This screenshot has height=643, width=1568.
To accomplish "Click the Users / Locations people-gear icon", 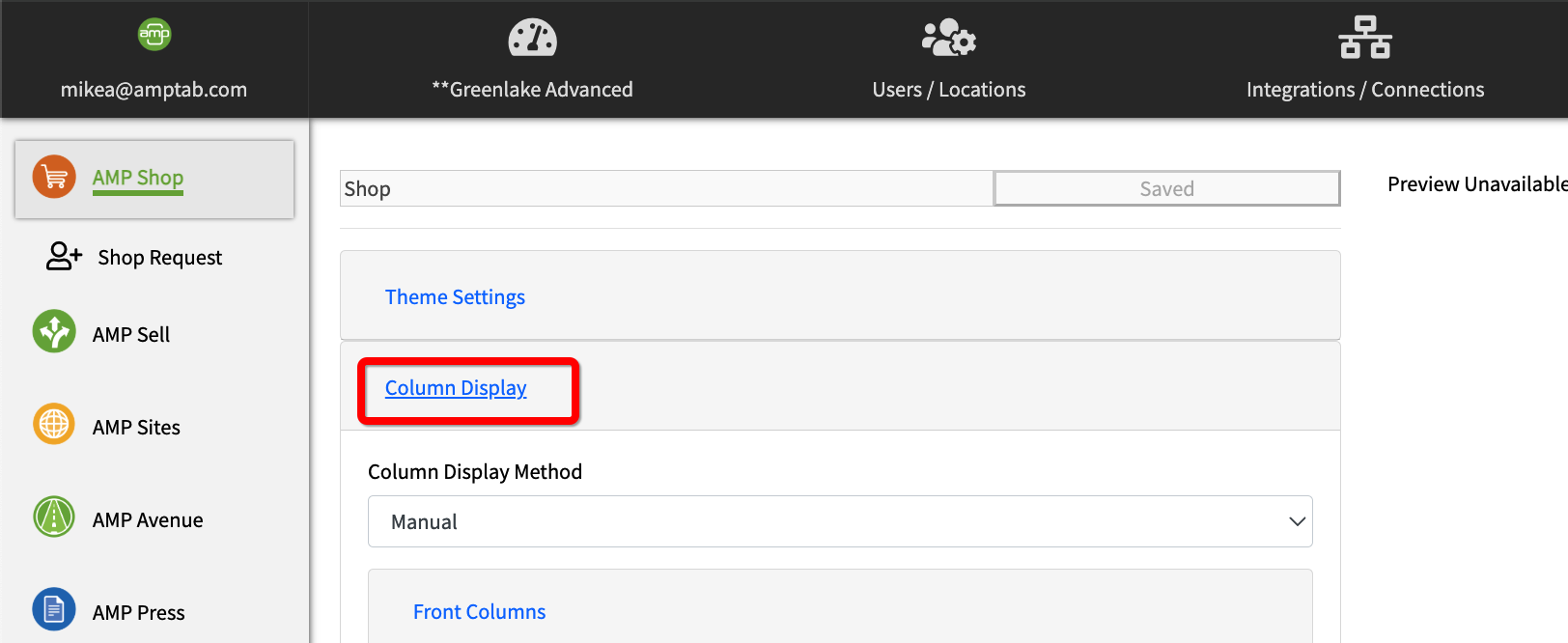I will coord(949,39).
